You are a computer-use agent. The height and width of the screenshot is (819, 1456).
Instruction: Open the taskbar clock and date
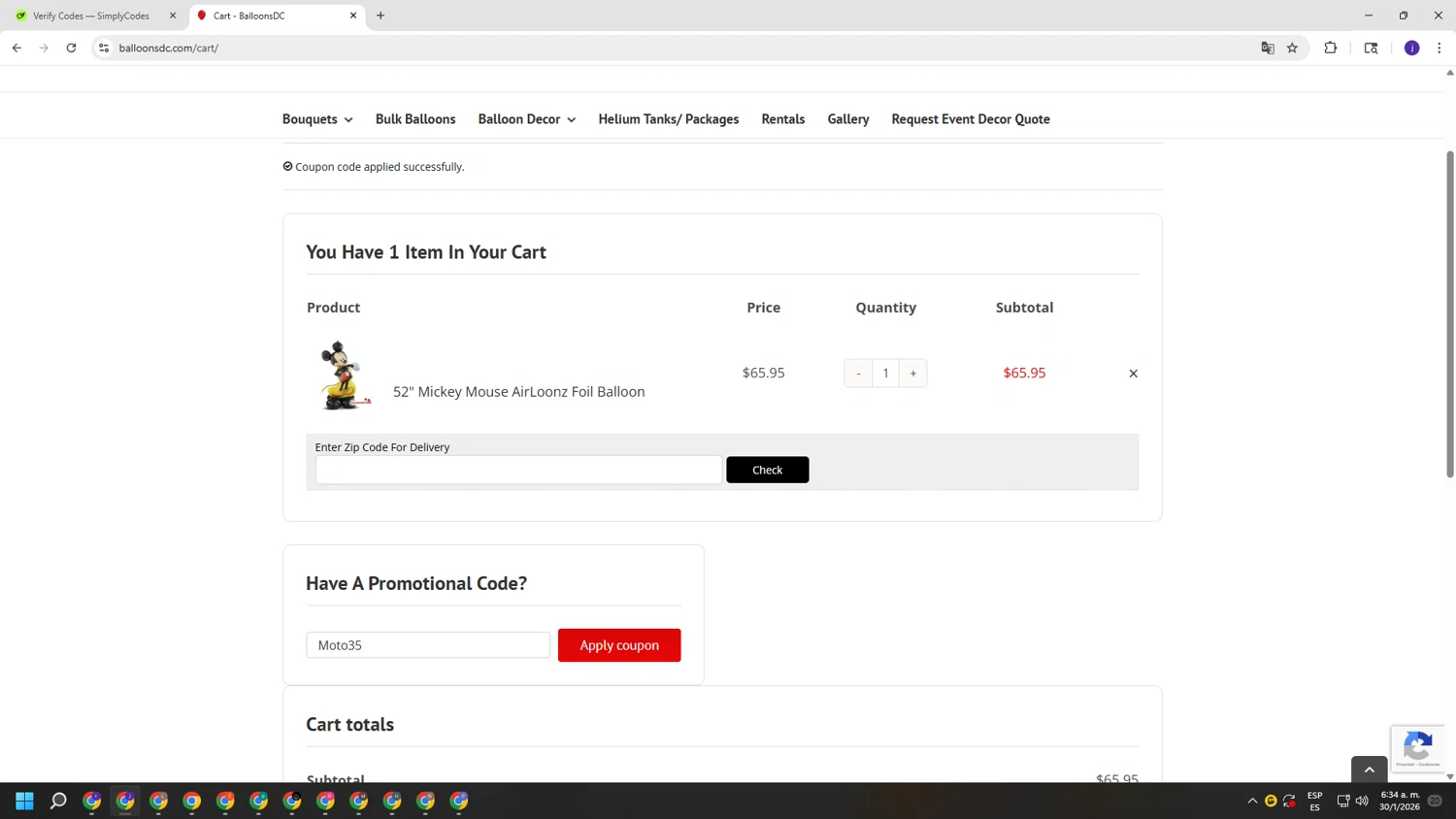[x=1400, y=801]
